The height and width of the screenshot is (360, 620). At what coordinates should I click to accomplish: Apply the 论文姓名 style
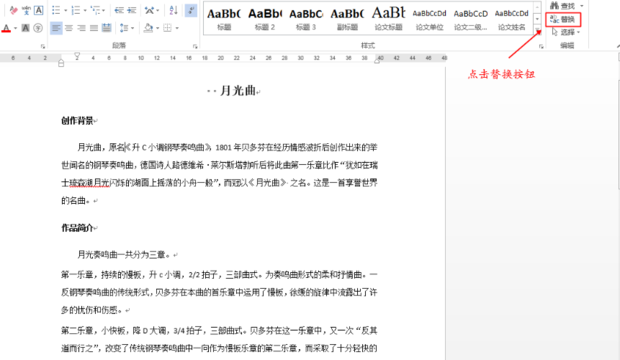point(512,18)
